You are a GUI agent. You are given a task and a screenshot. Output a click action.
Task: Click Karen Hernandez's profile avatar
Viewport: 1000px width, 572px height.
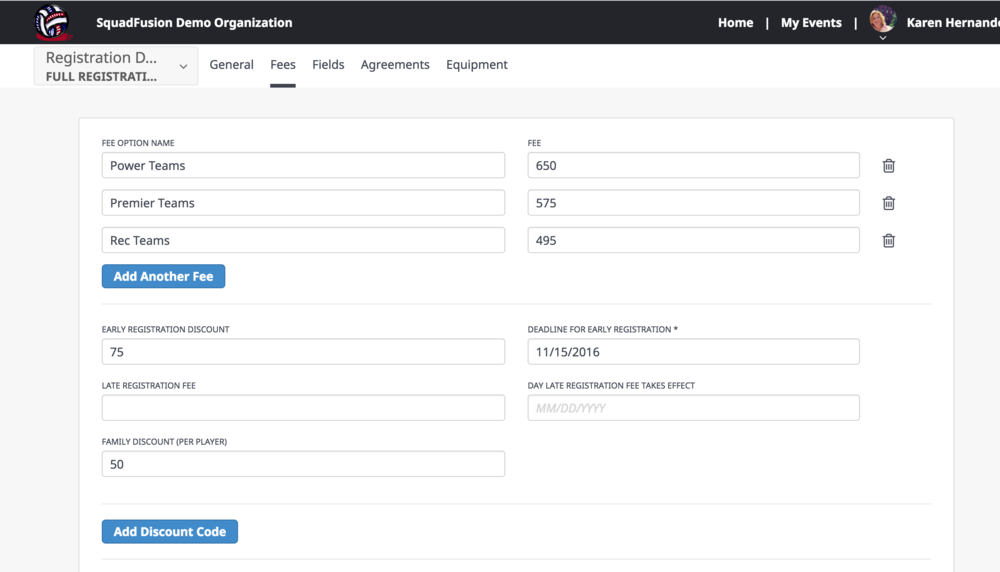tap(882, 19)
